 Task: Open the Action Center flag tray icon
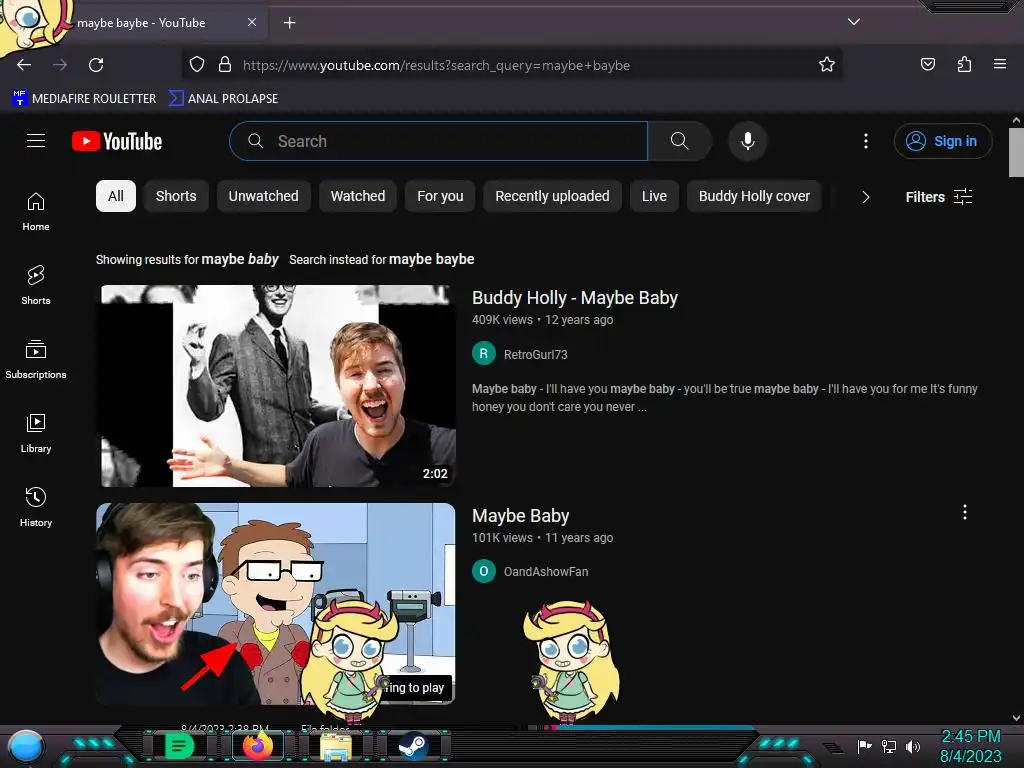pyautogui.click(x=865, y=746)
